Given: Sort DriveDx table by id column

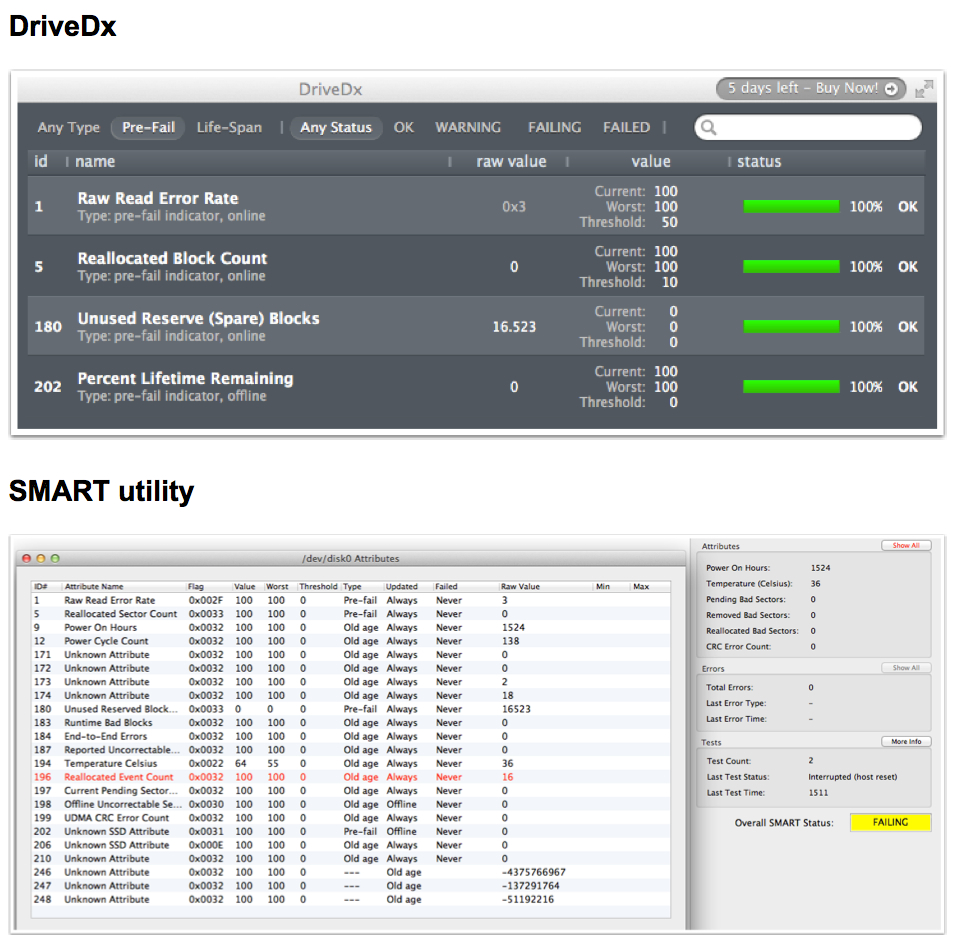Looking at the screenshot, I should [x=40, y=161].
